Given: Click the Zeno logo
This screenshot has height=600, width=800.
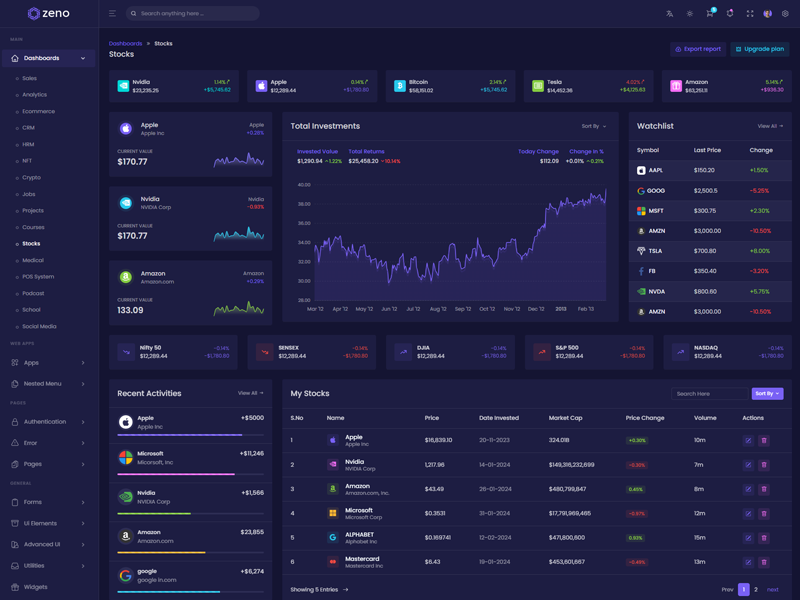Looking at the screenshot, I should point(48,14).
